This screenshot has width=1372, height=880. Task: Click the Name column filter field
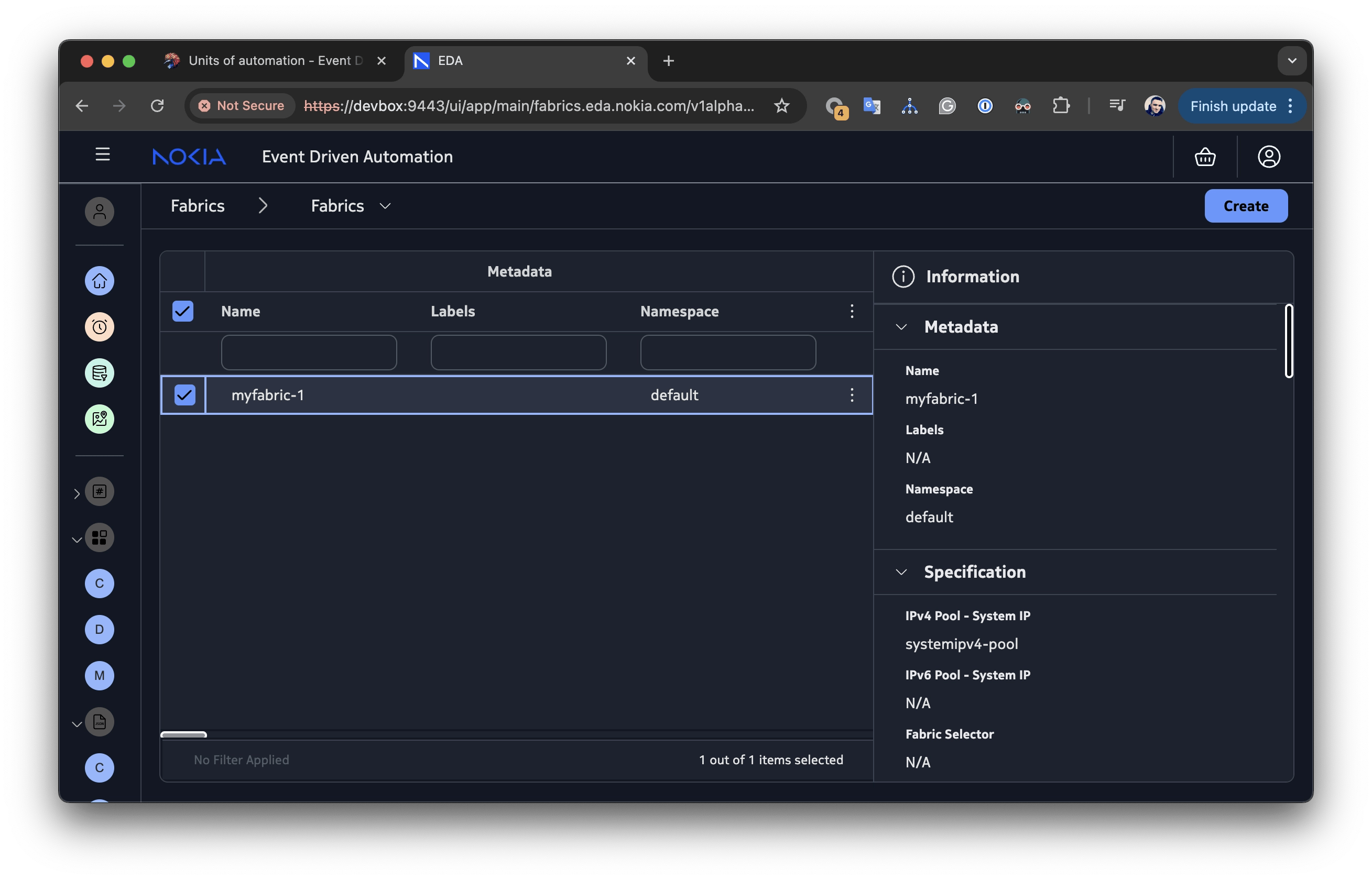309,353
